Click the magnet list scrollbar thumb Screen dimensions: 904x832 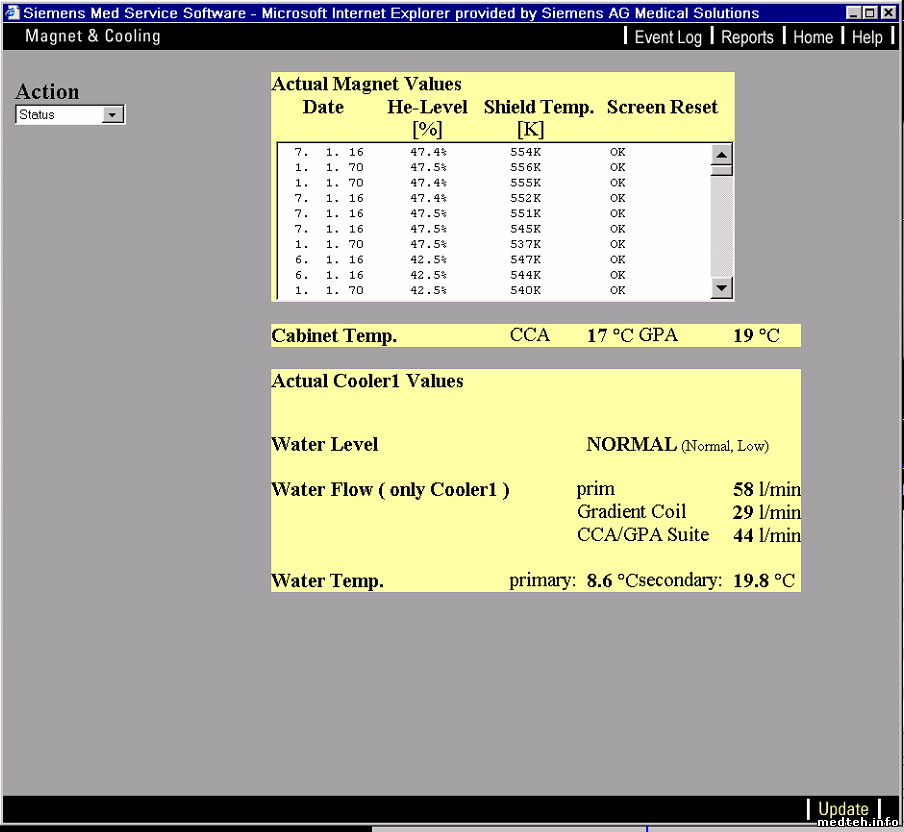[721, 170]
